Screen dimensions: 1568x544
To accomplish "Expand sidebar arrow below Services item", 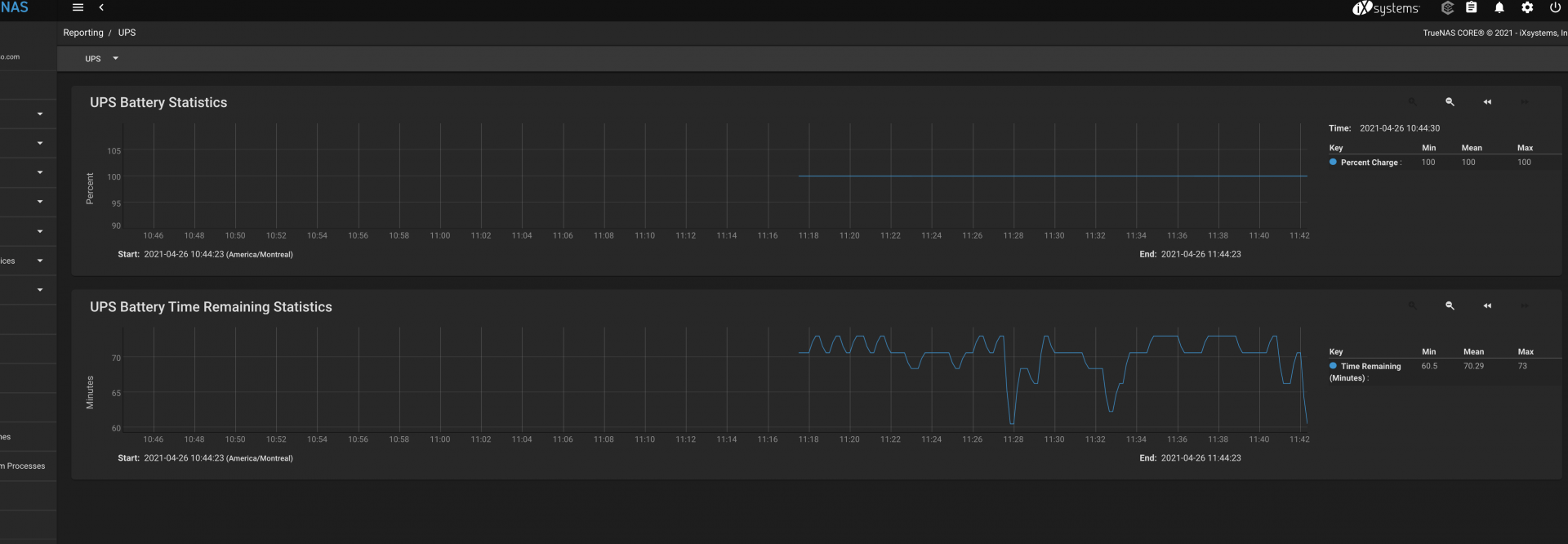I will (x=40, y=290).
